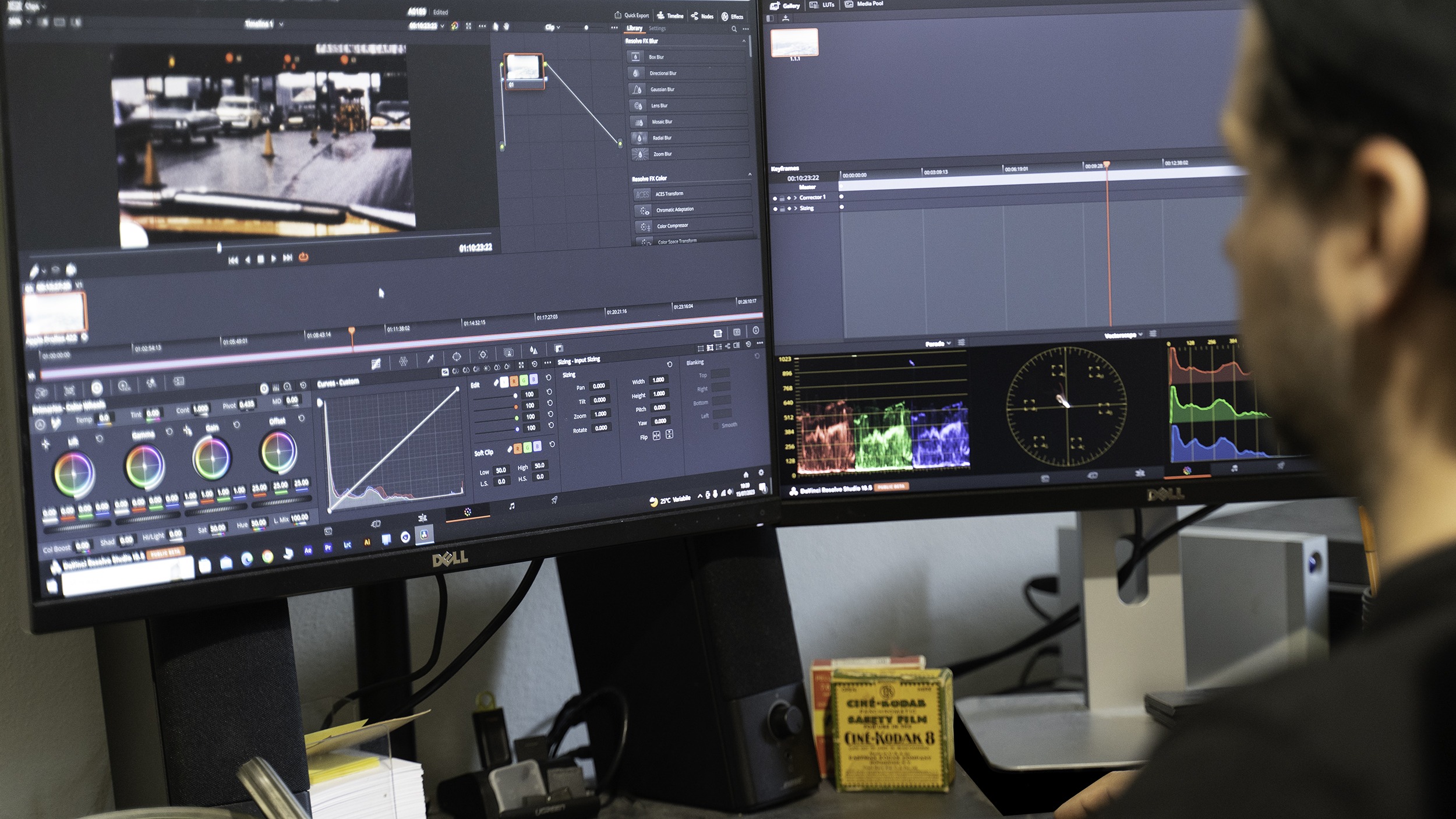Collapse the Resolve FX Color section
Viewport: 1456px width, 819px height.
click(x=750, y=174)
